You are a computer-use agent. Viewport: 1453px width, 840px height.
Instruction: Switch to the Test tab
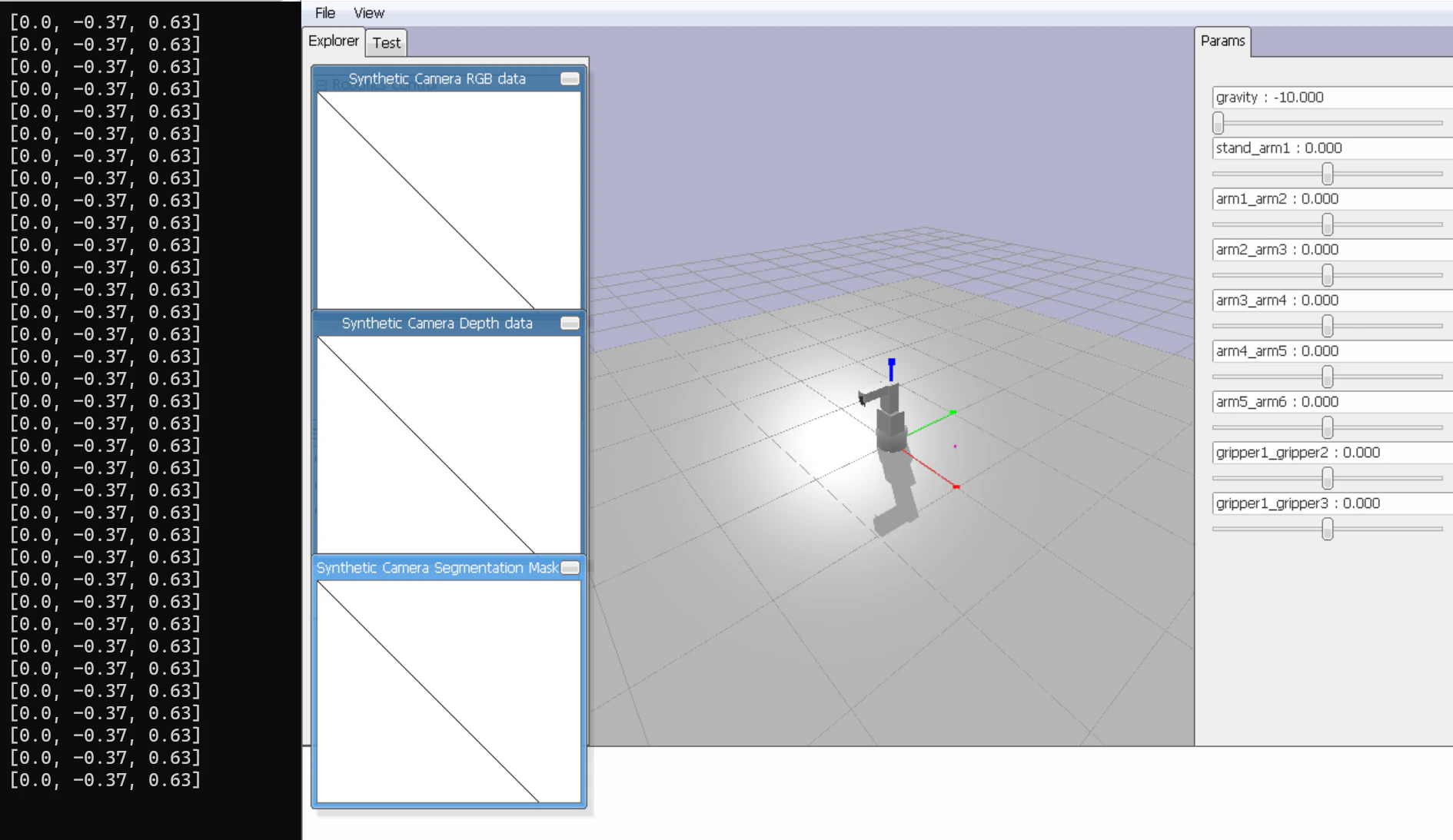click(x=387, y=43)
